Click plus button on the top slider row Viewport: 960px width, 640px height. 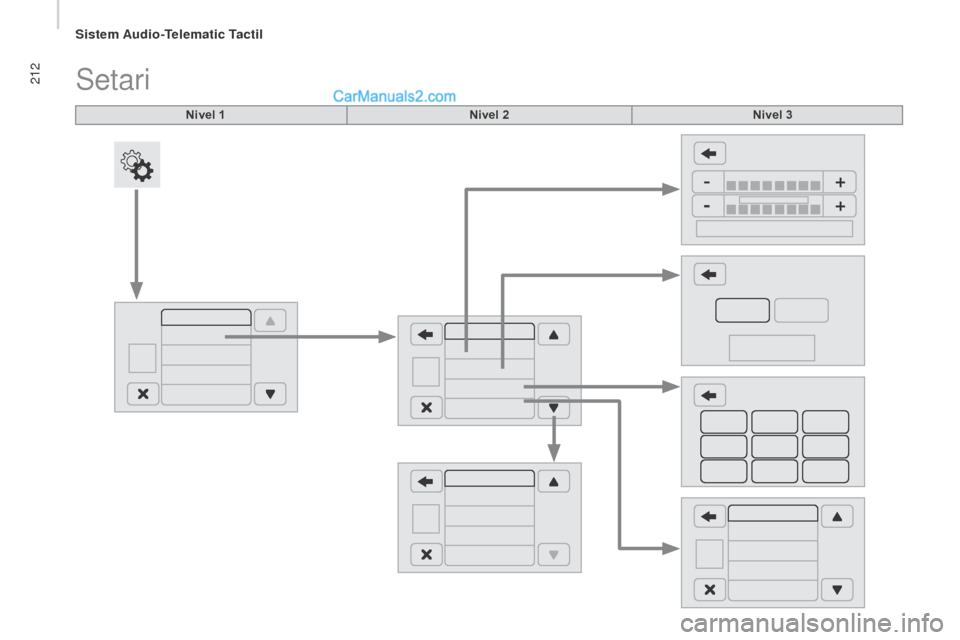coord(840,182)
